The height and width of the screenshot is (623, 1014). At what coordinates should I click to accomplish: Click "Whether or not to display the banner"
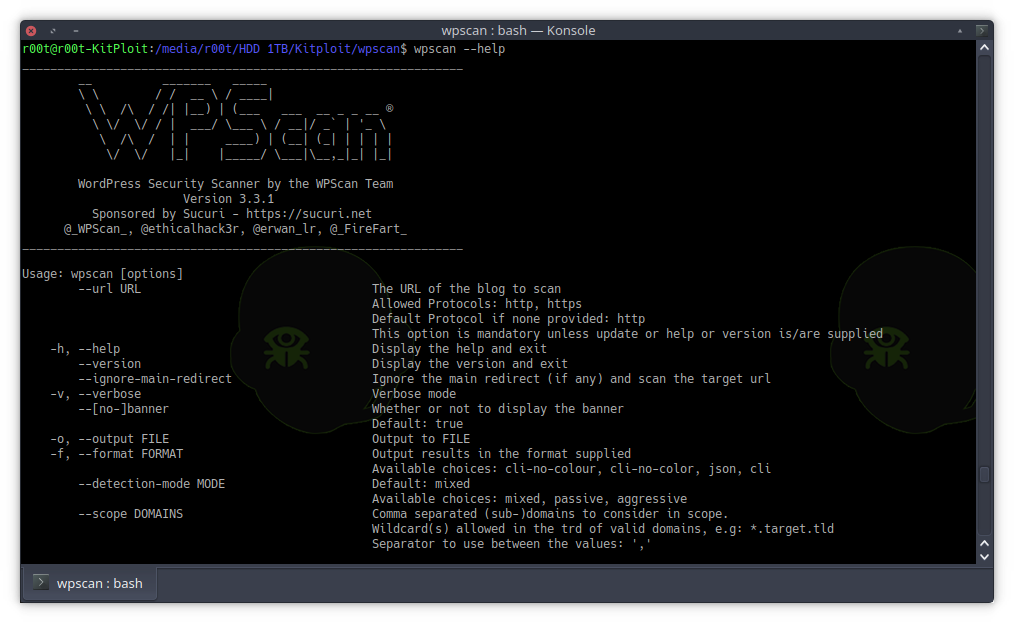click(x=498, y=408)
